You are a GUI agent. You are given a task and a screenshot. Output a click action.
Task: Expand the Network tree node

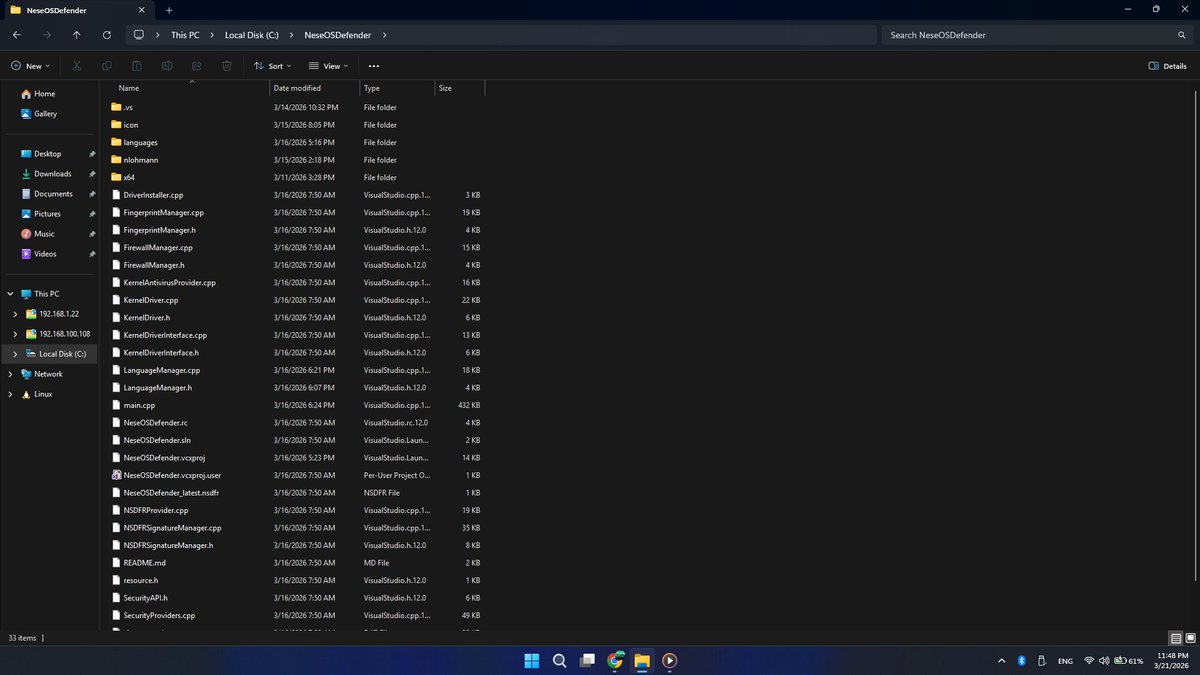pyautogui.click(x=10, y=374)
